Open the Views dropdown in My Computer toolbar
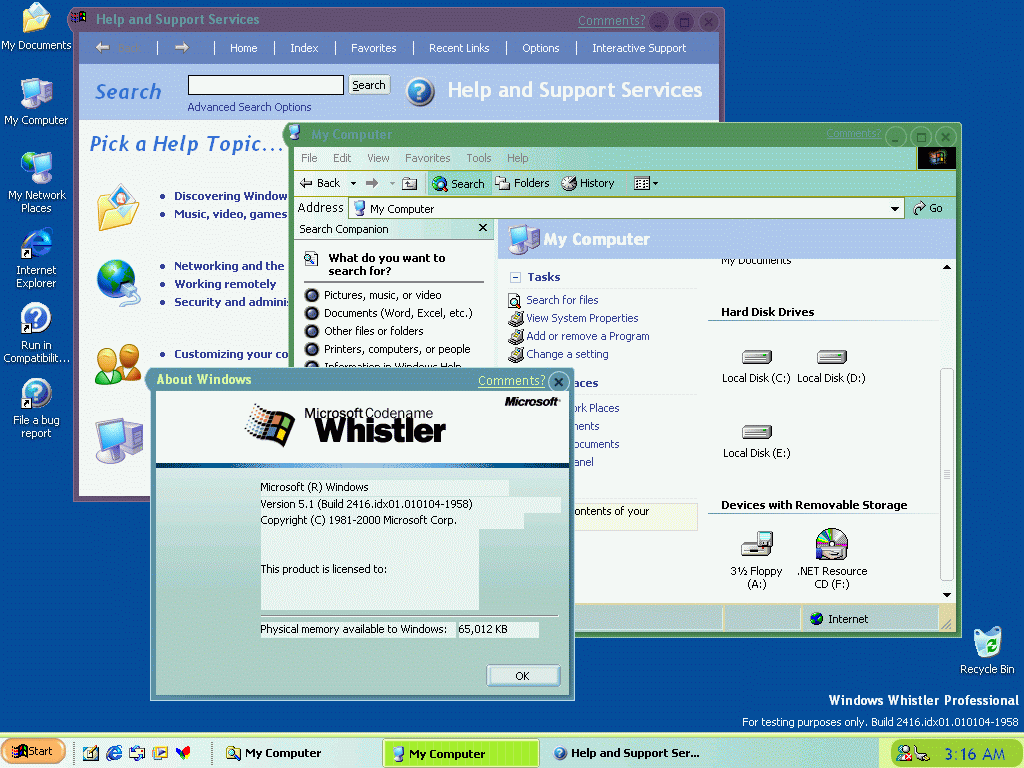 pos(646,184)
